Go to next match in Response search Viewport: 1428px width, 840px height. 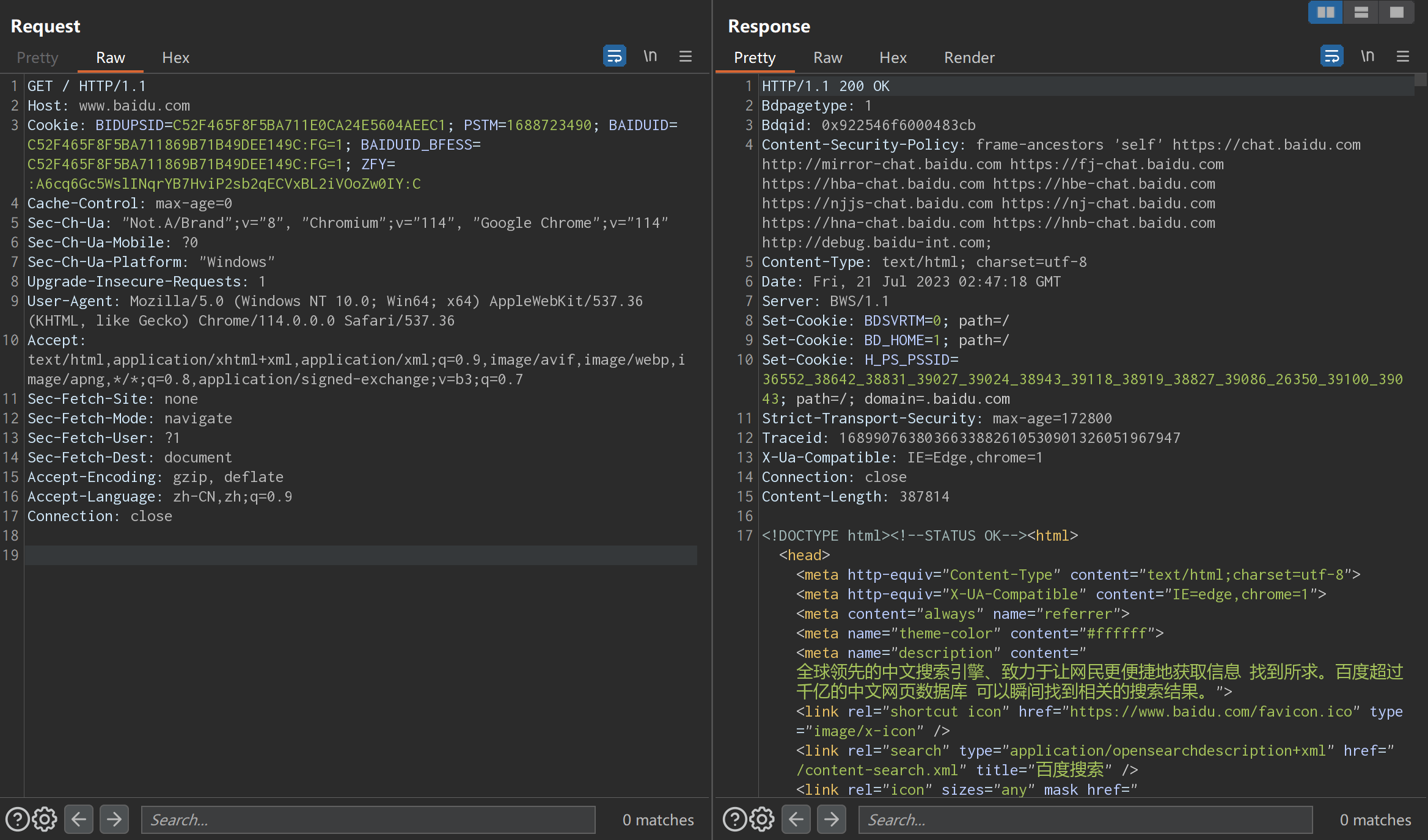pos(832,819)
